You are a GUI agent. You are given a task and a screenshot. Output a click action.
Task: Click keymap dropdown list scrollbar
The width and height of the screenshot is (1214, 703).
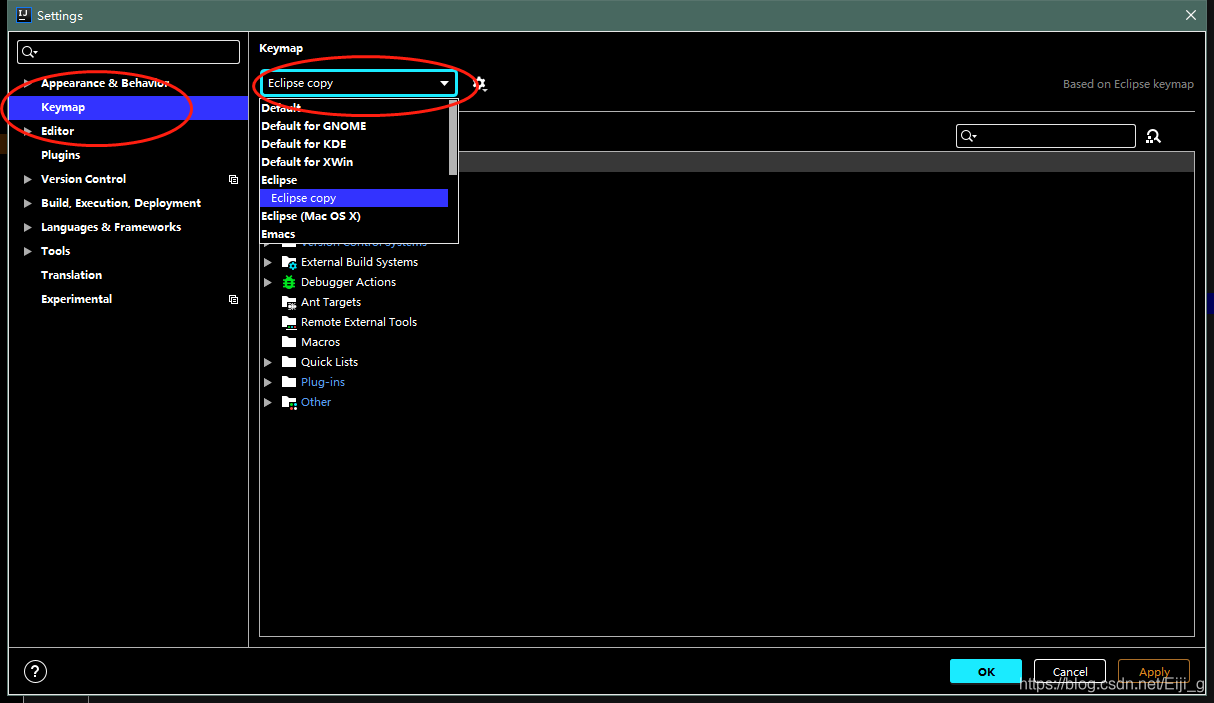point(453,138)
